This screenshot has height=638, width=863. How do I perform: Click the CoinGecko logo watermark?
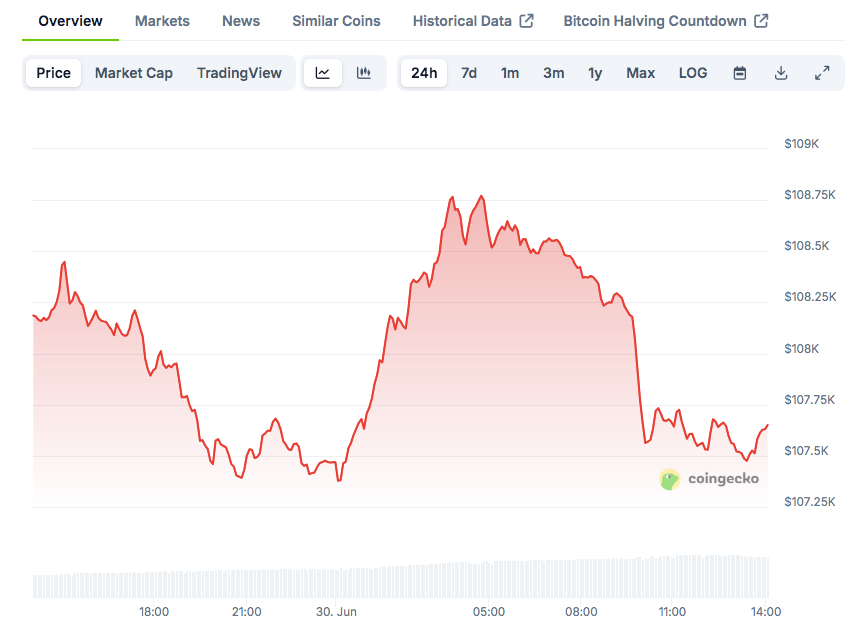(709, 479)
